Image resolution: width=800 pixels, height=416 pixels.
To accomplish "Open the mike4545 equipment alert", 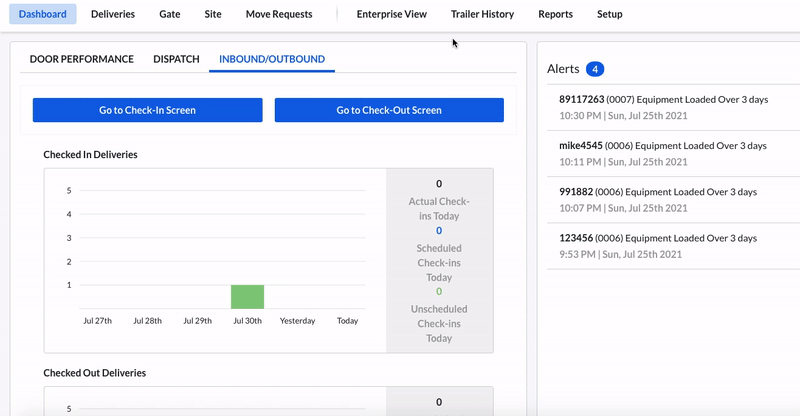I will (662, 153).
